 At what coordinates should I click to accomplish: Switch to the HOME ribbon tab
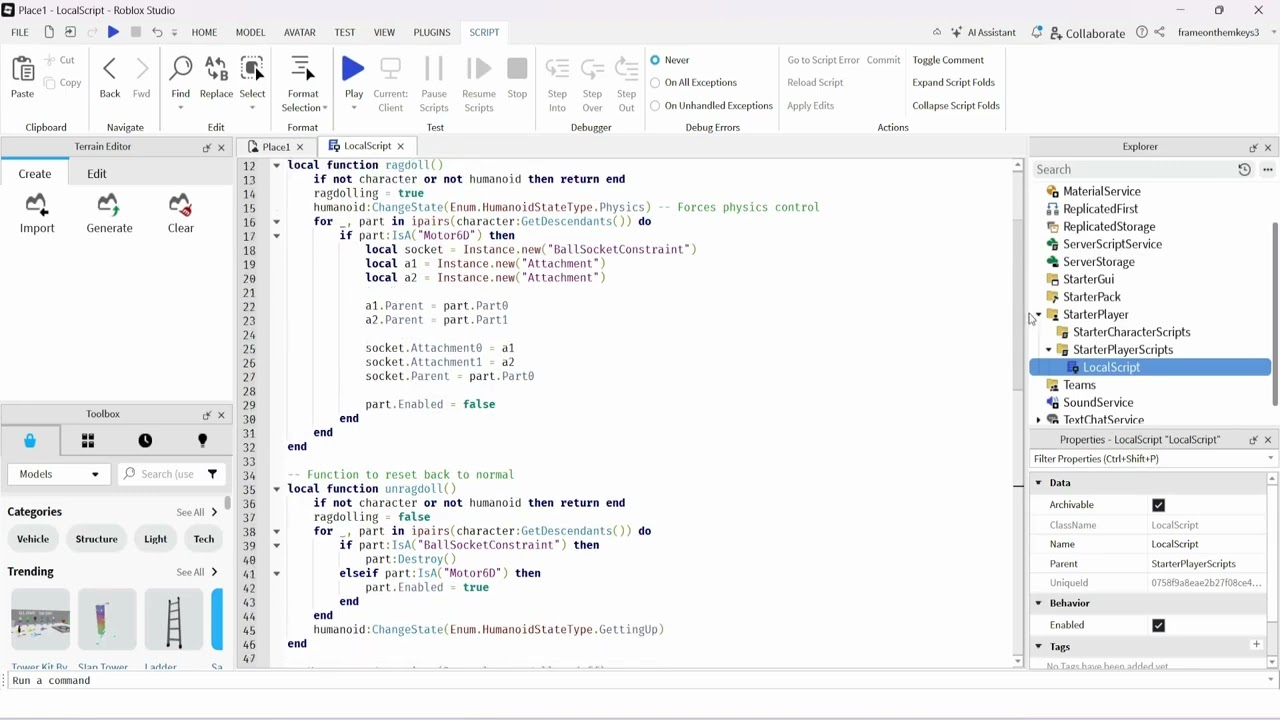click(204, 32)
